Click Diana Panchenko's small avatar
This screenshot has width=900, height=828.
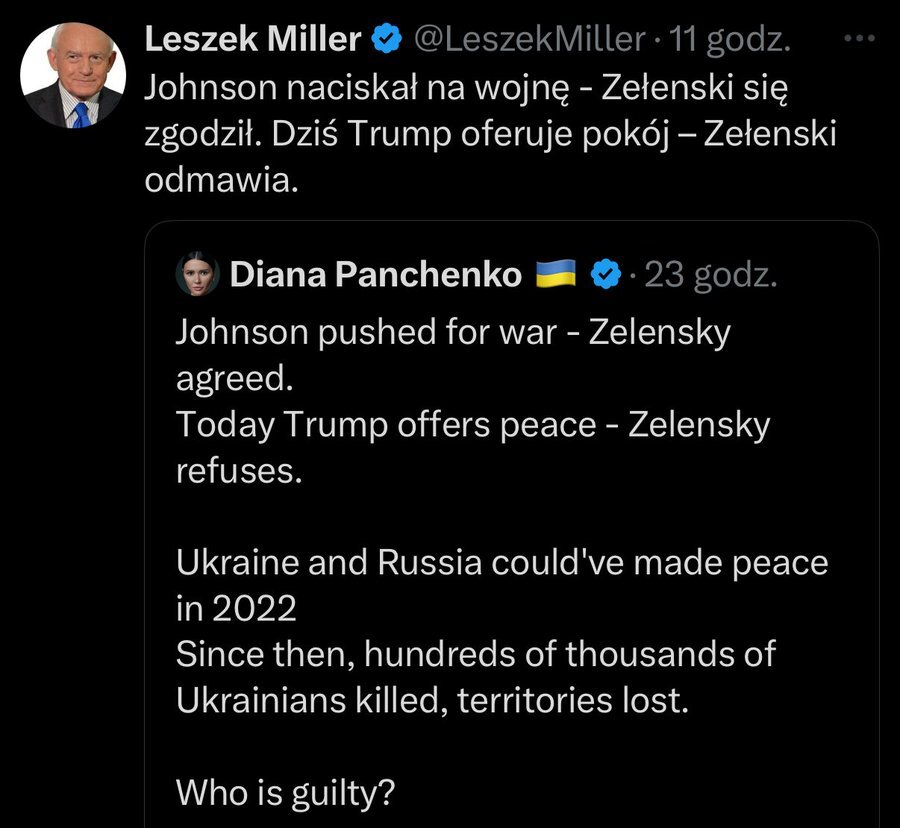pos(197,274)
